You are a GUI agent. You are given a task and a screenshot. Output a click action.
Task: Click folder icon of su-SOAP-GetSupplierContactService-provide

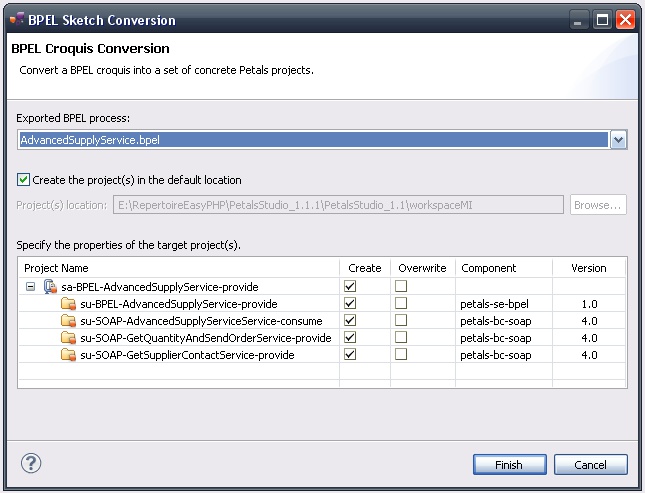pyautogui.click(x=68, y=355)
